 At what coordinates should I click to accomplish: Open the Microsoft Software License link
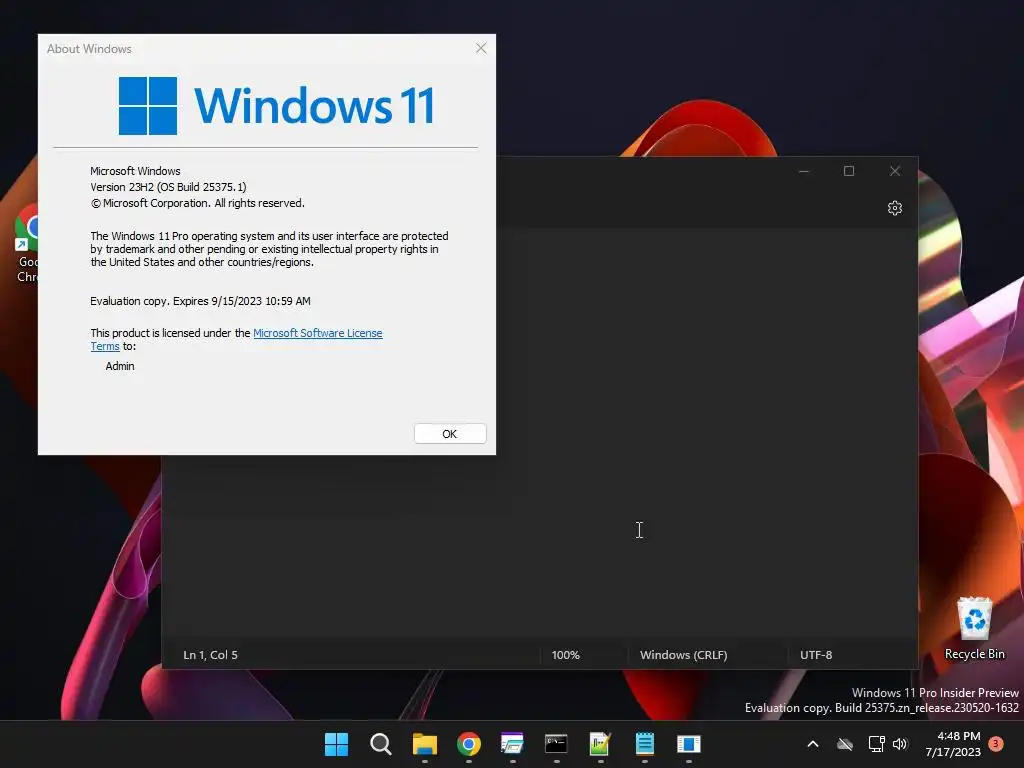317,333
